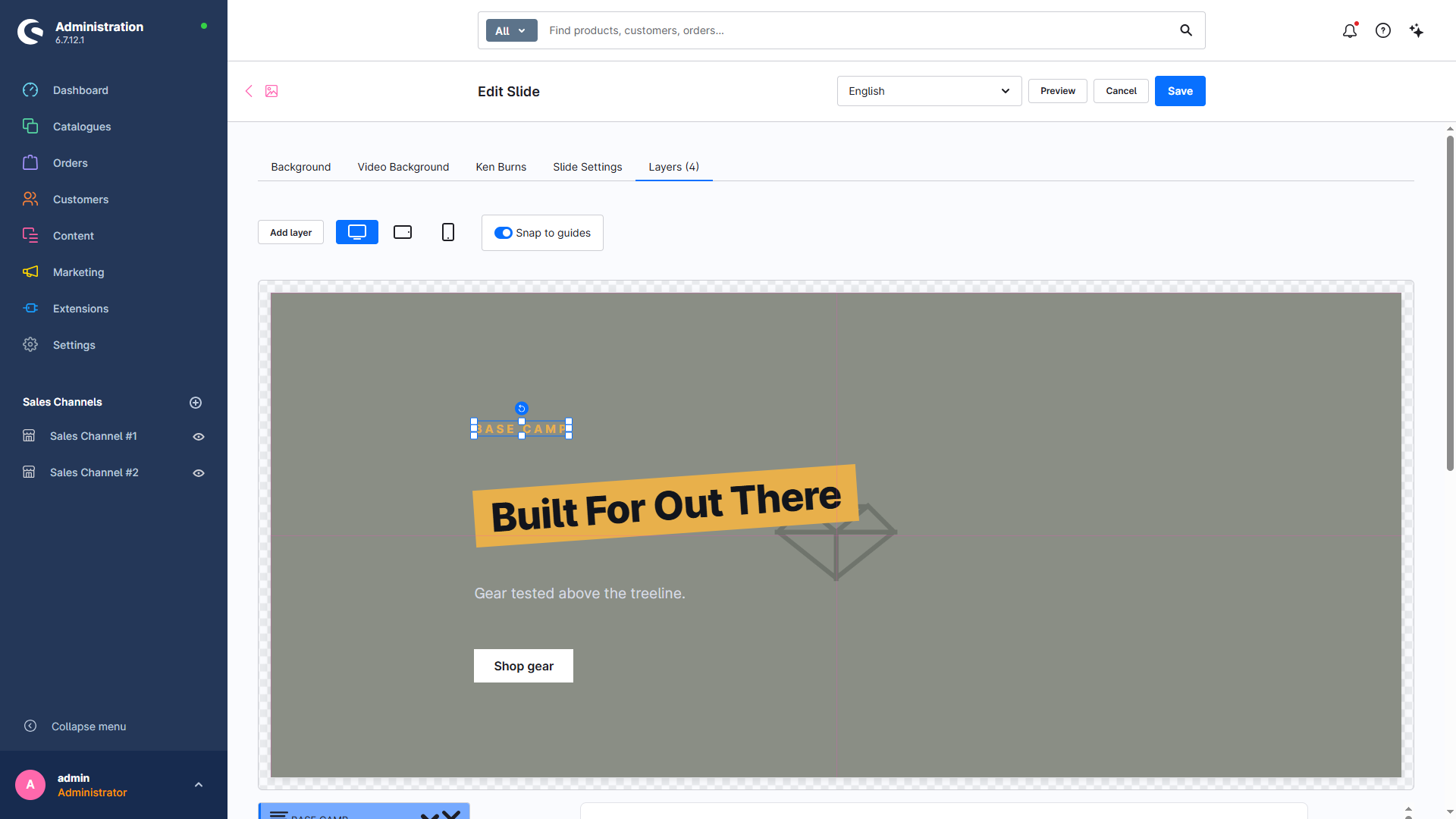Expand the admin user menu chevron
Viewport: 1456px width, 819px height.
[199, 785]
